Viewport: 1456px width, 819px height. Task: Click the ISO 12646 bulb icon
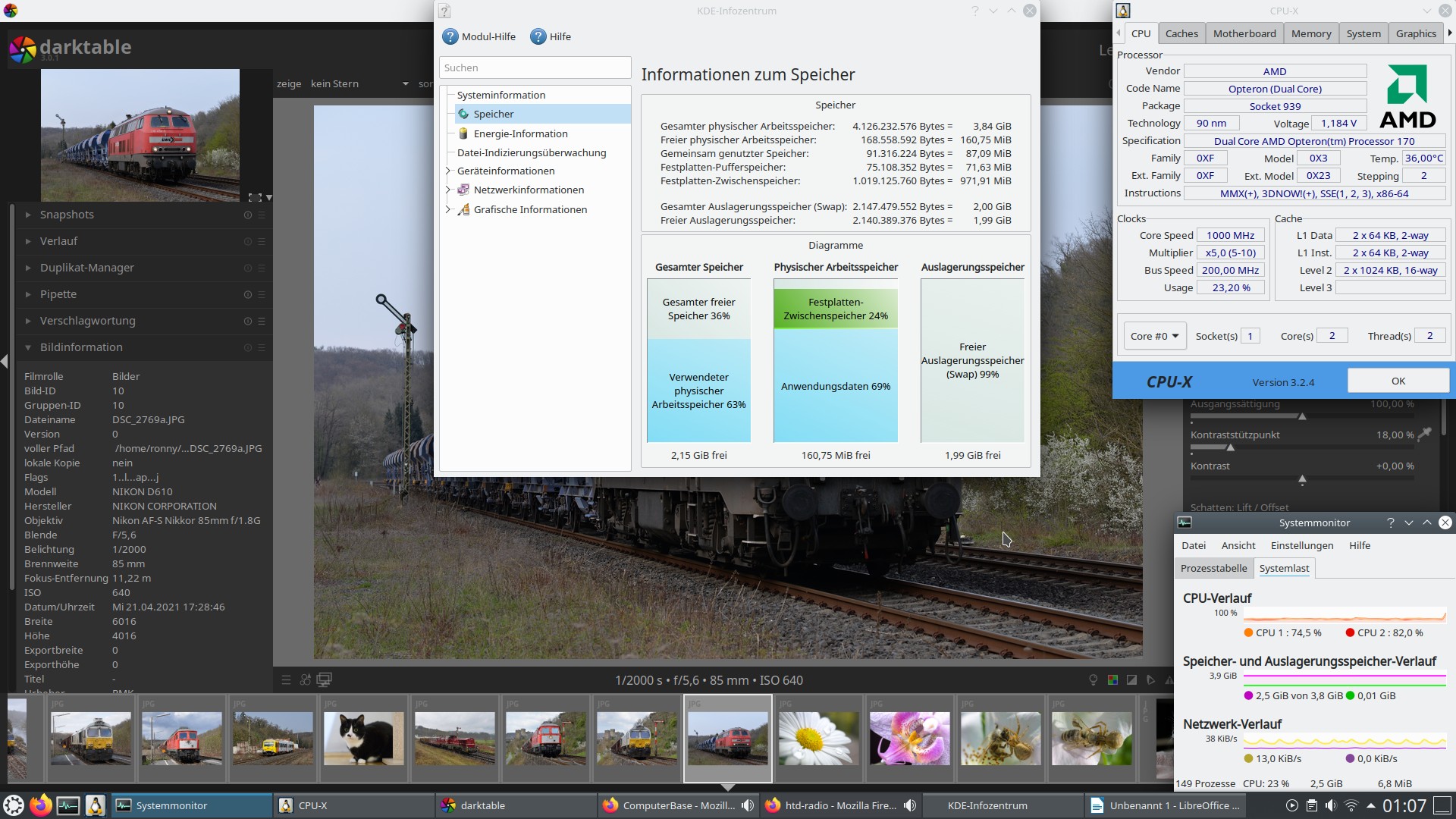click(x=1093, y=680)
